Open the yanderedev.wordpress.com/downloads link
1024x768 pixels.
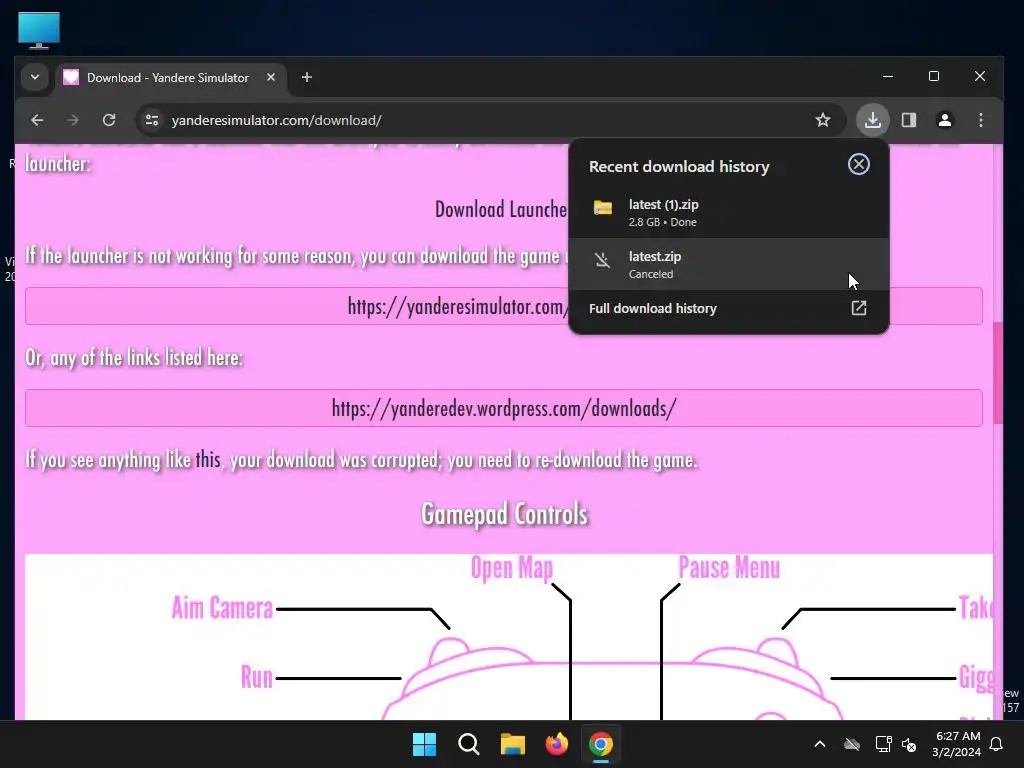[x=504, y=409]
